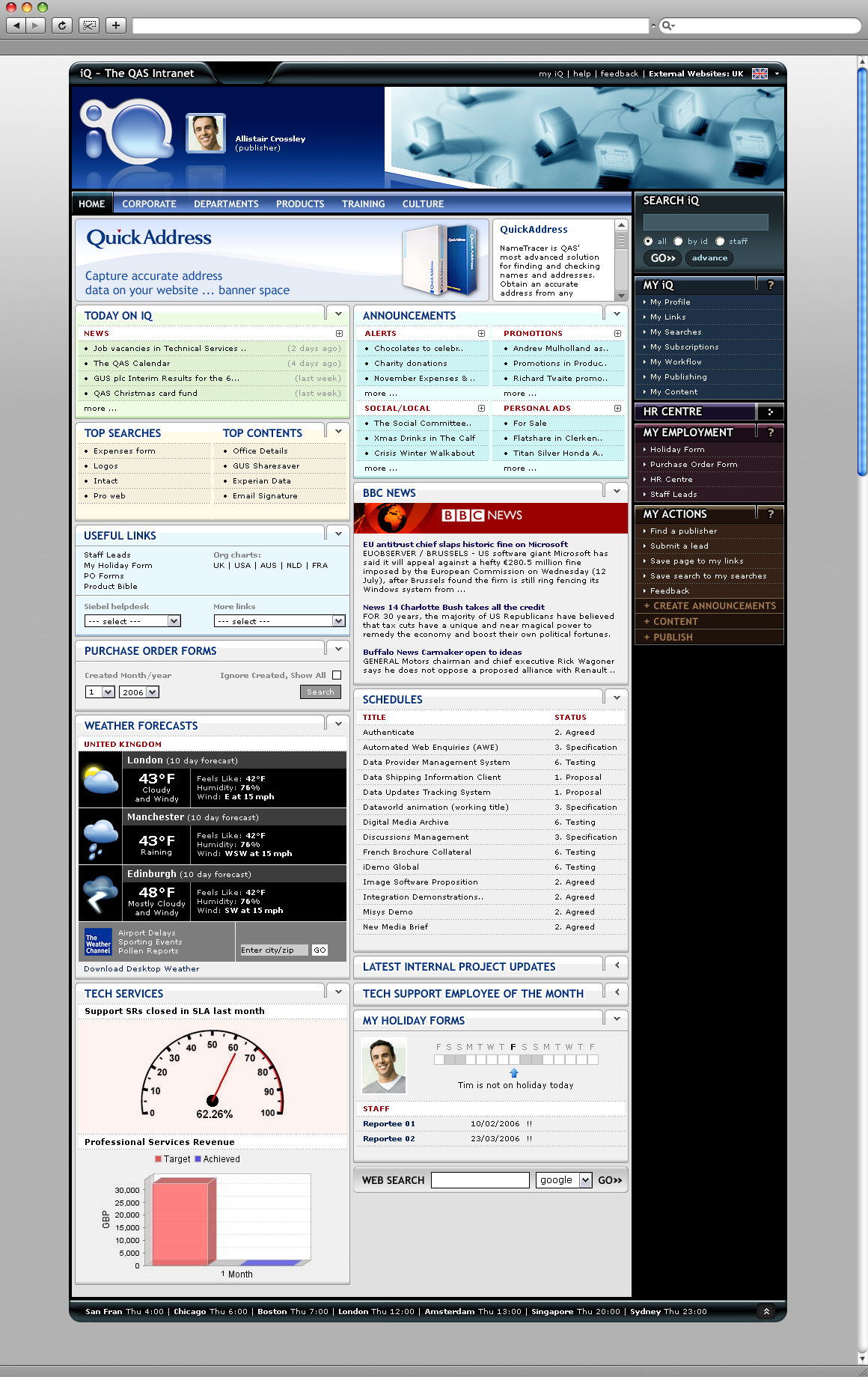Click the Search iQ text field

tap(705, 222)
